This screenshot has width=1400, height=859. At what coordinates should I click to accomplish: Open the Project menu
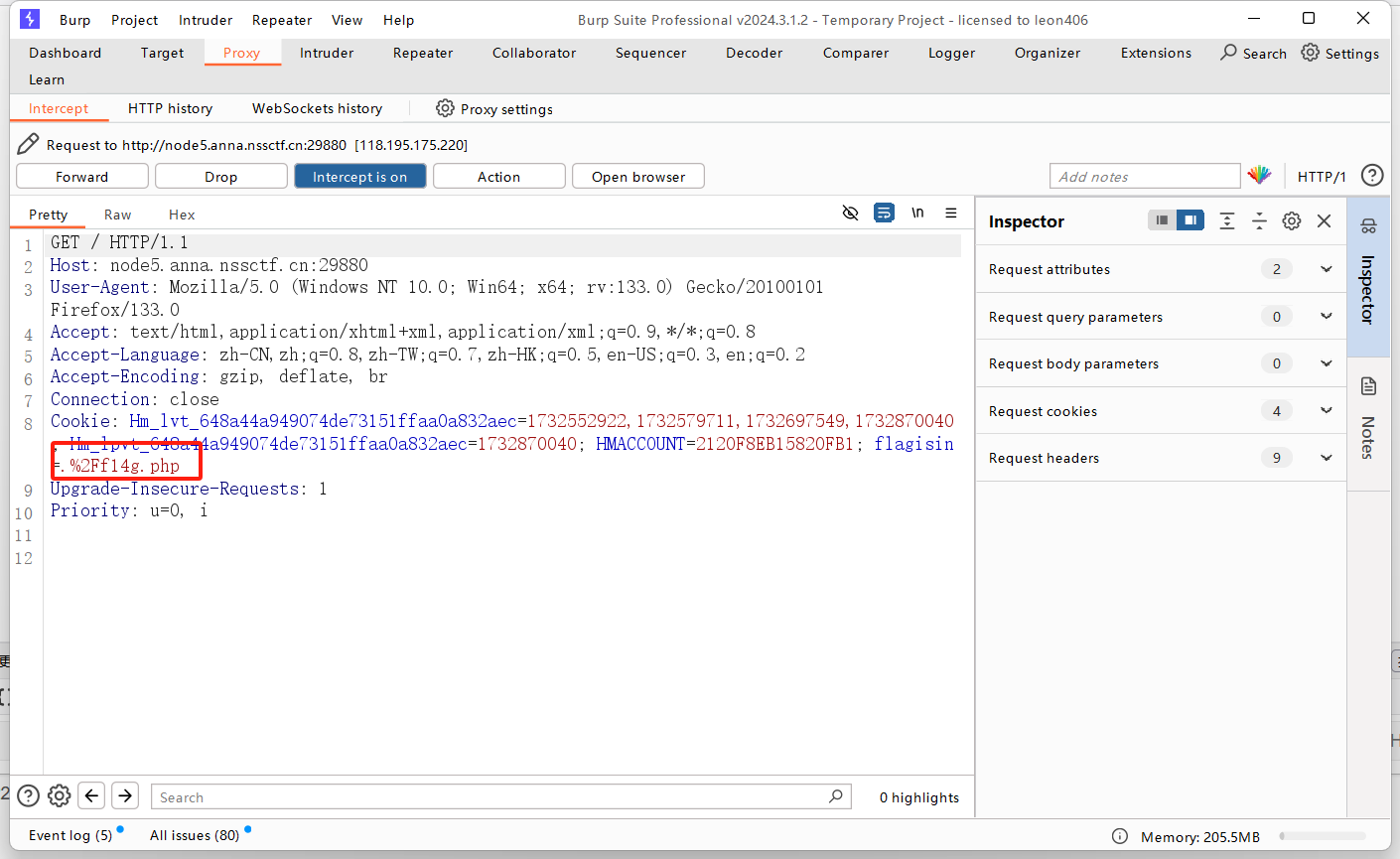[134, 20]
